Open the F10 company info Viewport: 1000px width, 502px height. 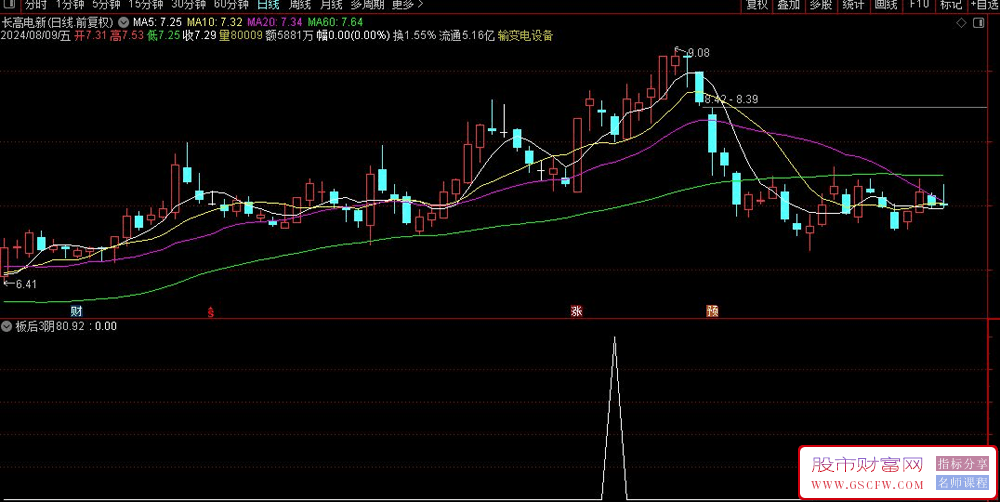coord(918,4)
